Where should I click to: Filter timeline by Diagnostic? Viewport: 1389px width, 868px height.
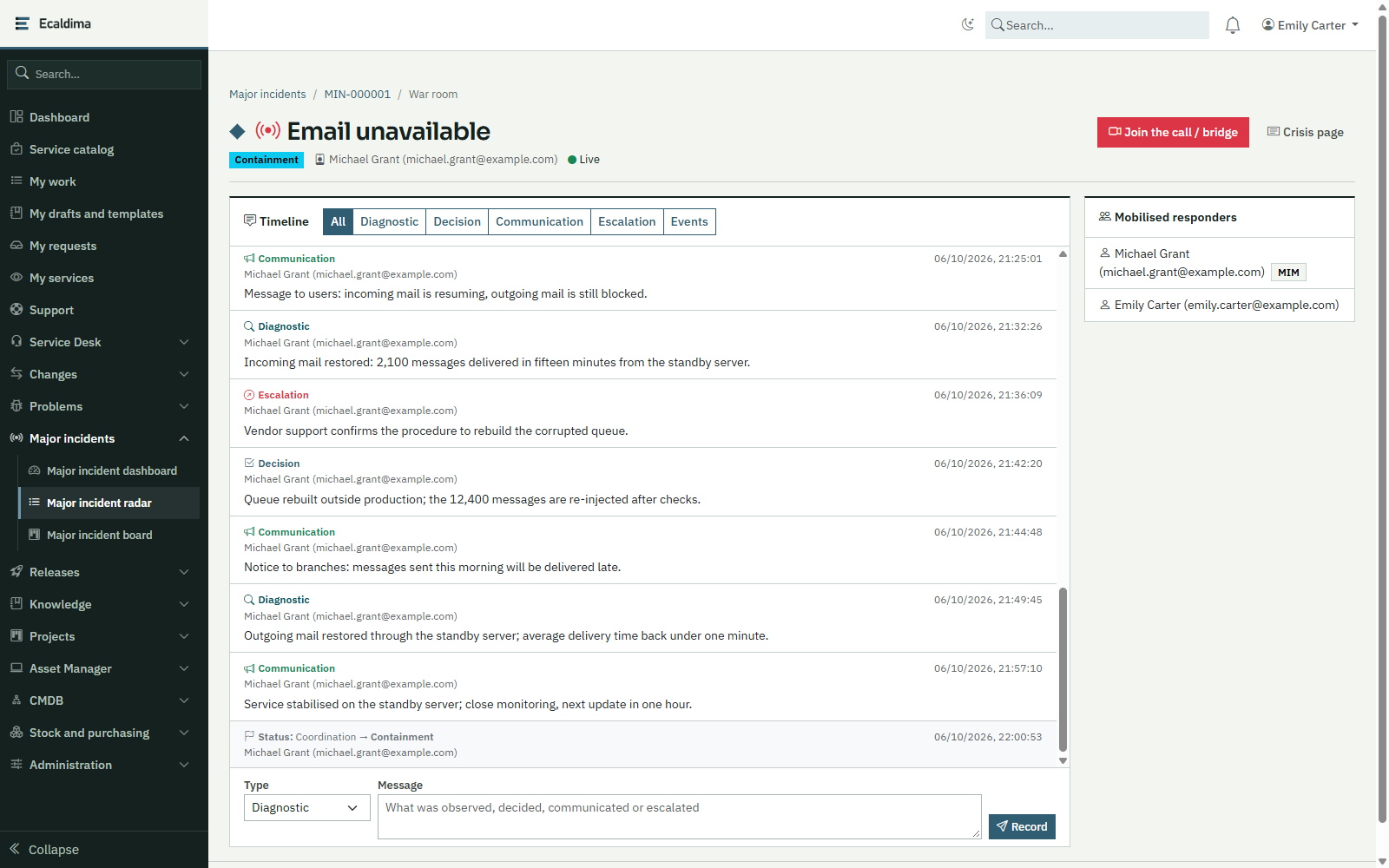389,221
